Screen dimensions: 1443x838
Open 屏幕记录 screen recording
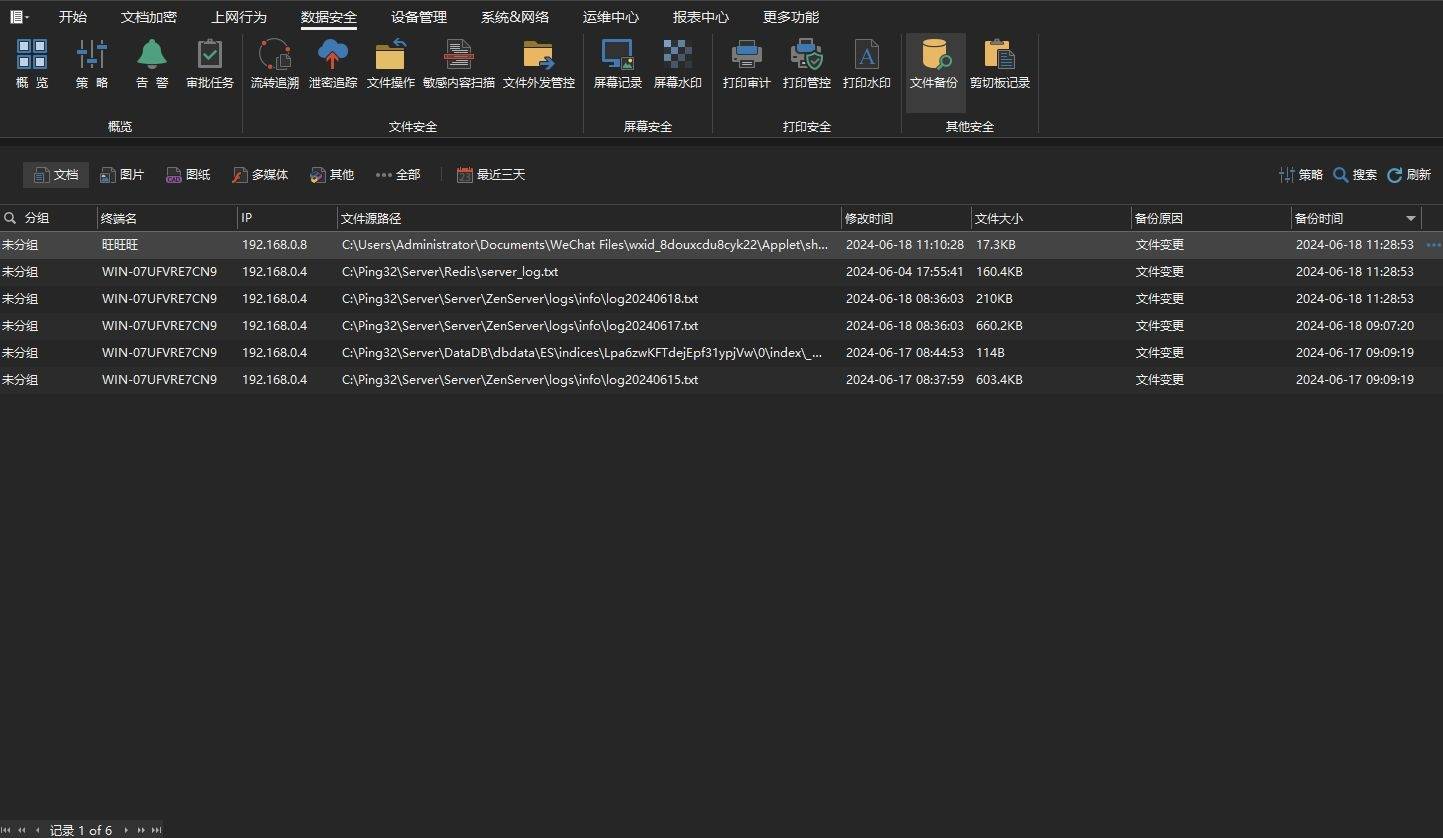(x=618, y=64)
